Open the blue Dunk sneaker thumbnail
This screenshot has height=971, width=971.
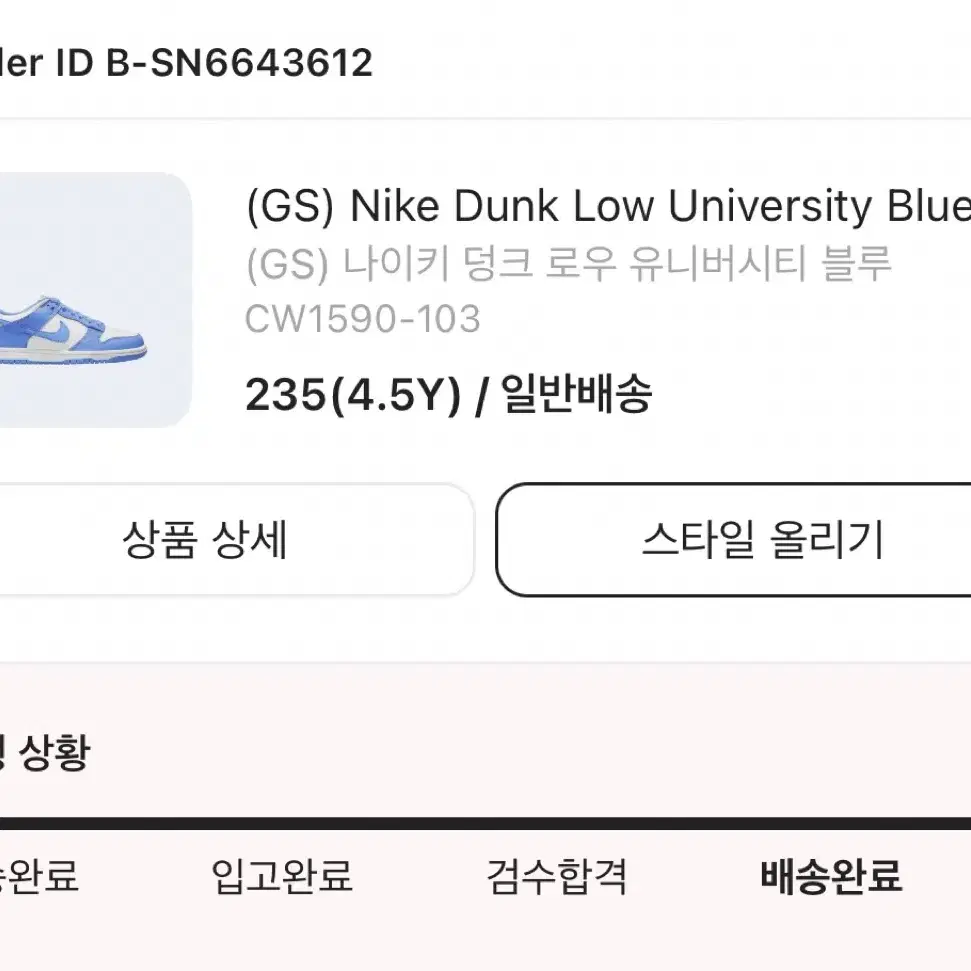[x=93, y=300]
